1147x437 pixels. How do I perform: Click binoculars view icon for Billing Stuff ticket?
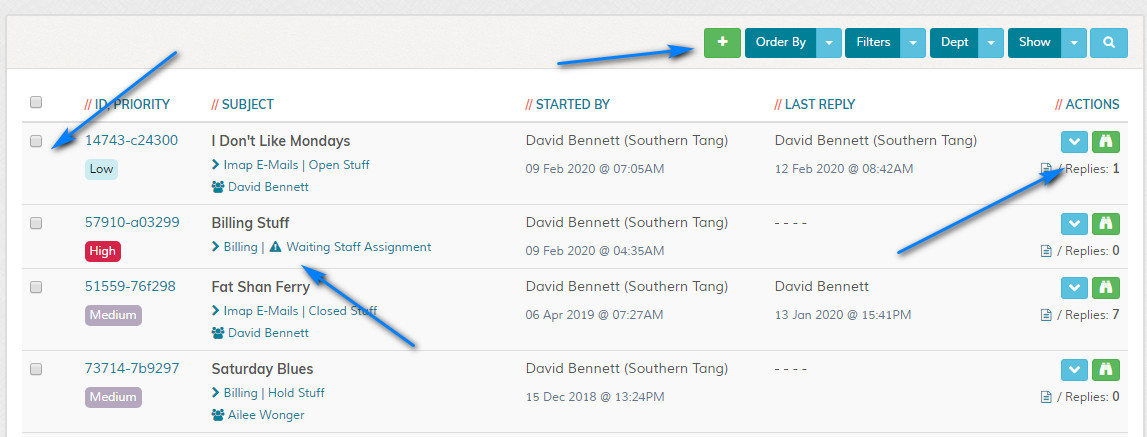1105,224
